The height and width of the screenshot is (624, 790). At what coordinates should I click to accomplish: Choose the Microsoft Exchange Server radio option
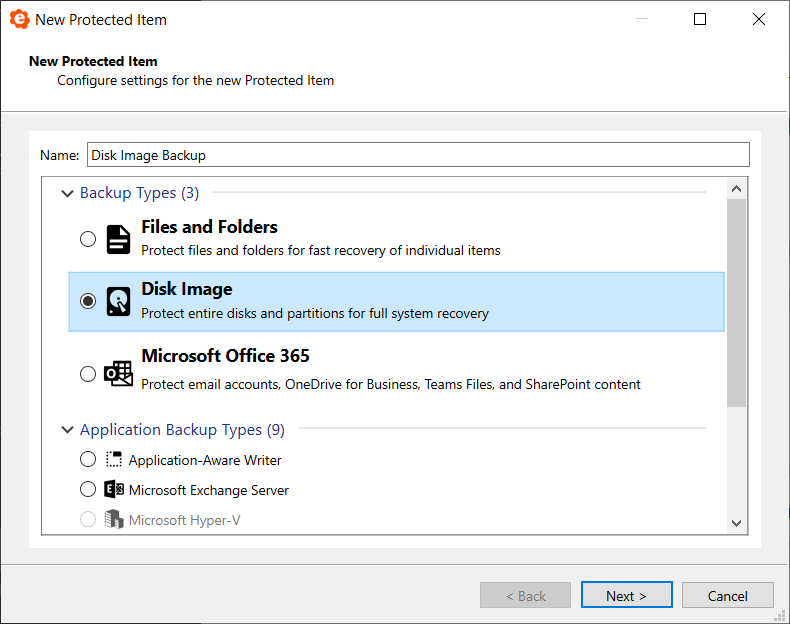[x=88, y=490]
